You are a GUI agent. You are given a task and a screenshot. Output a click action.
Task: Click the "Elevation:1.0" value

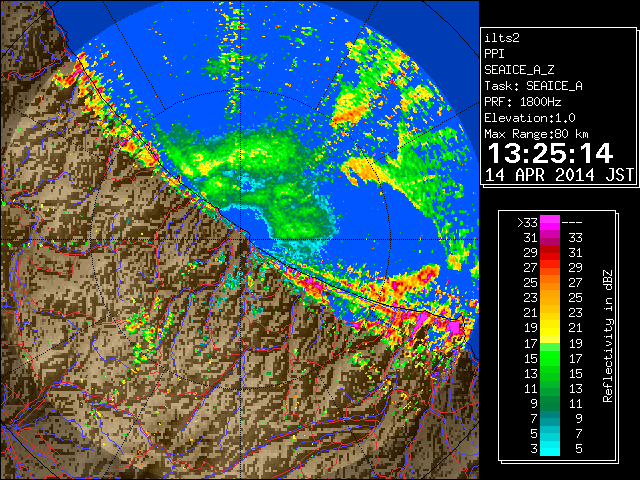(x=530, y=118)
